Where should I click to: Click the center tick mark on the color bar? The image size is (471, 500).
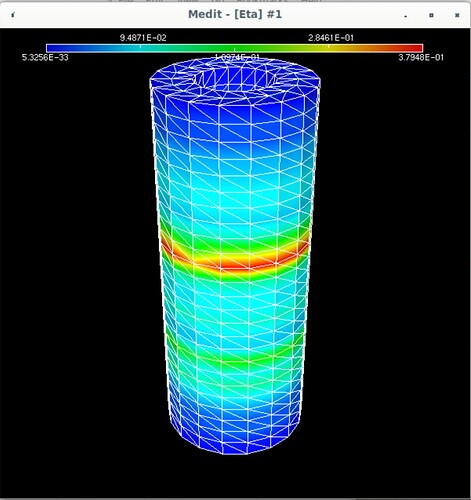pyautogui.click(x=234, y=50)
